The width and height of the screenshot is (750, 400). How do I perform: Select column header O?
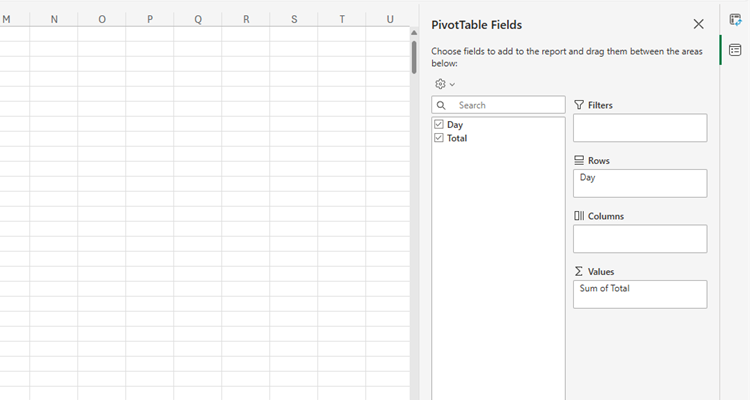pyautogui.click(x=102, y=19)
